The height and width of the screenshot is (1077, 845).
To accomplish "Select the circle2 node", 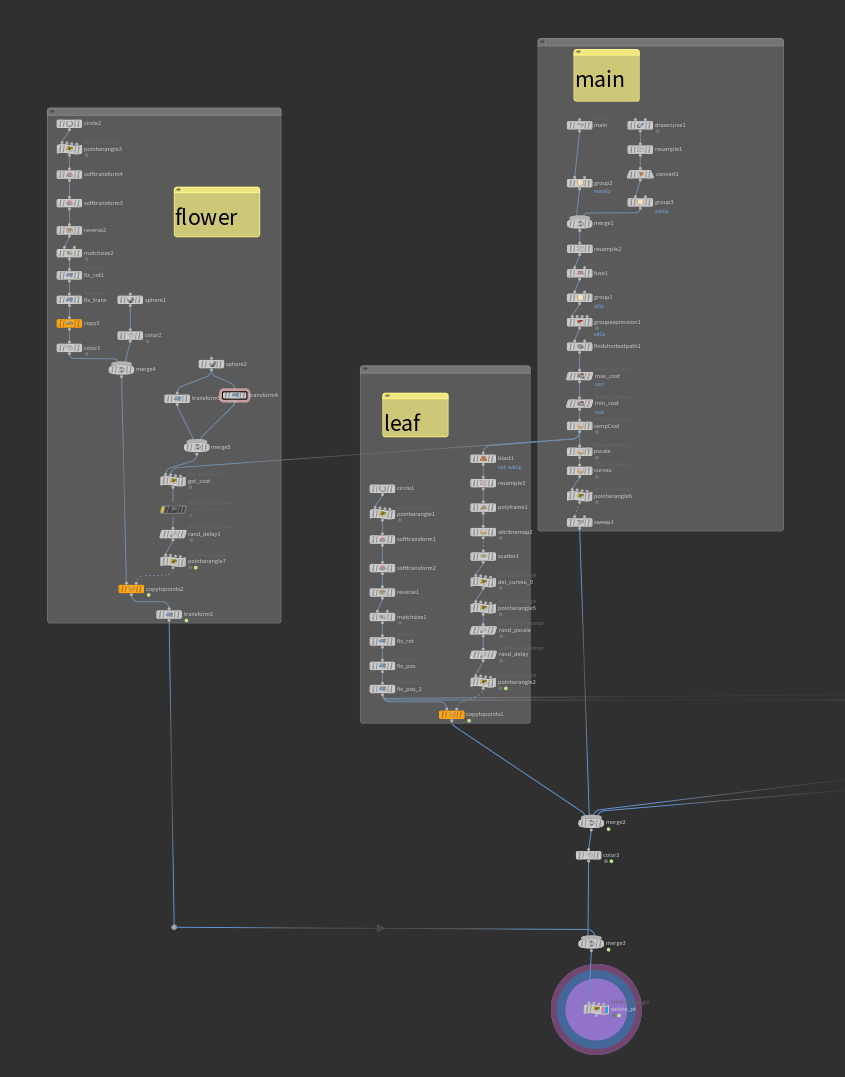I will [69, 124].
